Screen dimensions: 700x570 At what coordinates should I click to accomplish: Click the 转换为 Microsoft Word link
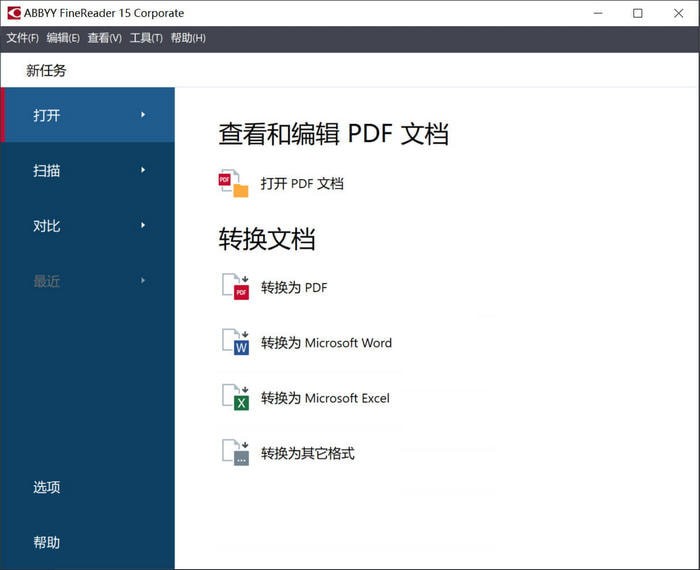tap(326, 342)
